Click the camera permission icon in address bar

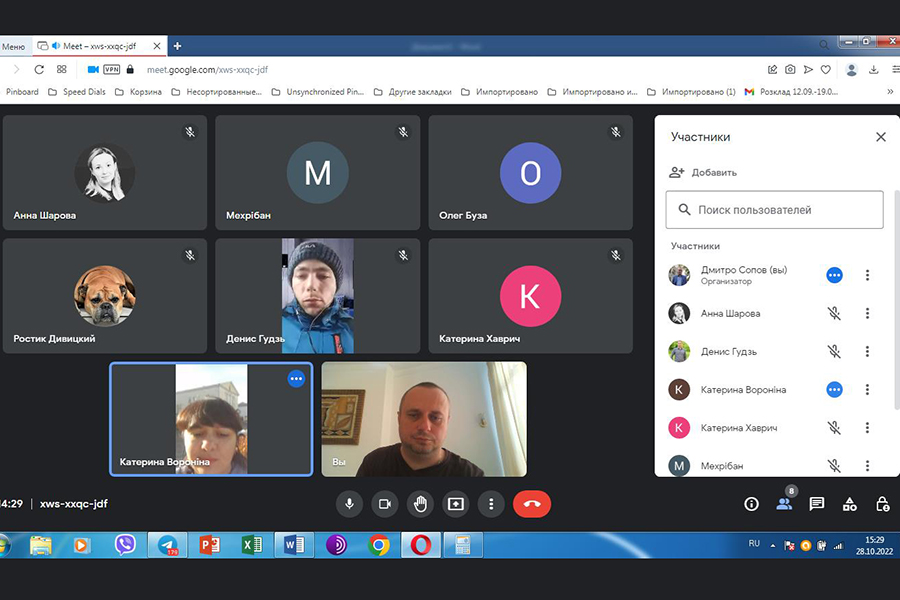click(93, 69)
